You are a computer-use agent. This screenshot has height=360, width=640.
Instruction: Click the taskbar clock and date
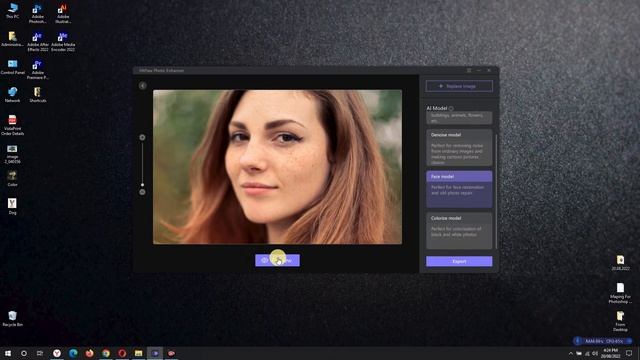click(x=611, y=353)
